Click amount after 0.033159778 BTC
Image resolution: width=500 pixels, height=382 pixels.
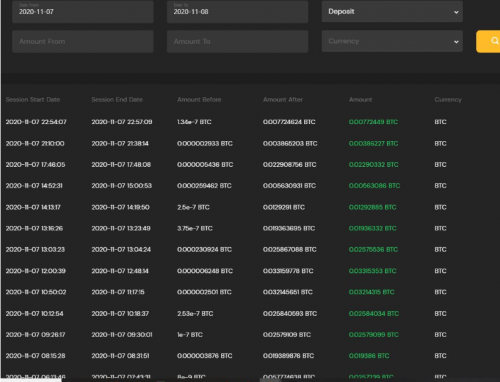[288, 271]
